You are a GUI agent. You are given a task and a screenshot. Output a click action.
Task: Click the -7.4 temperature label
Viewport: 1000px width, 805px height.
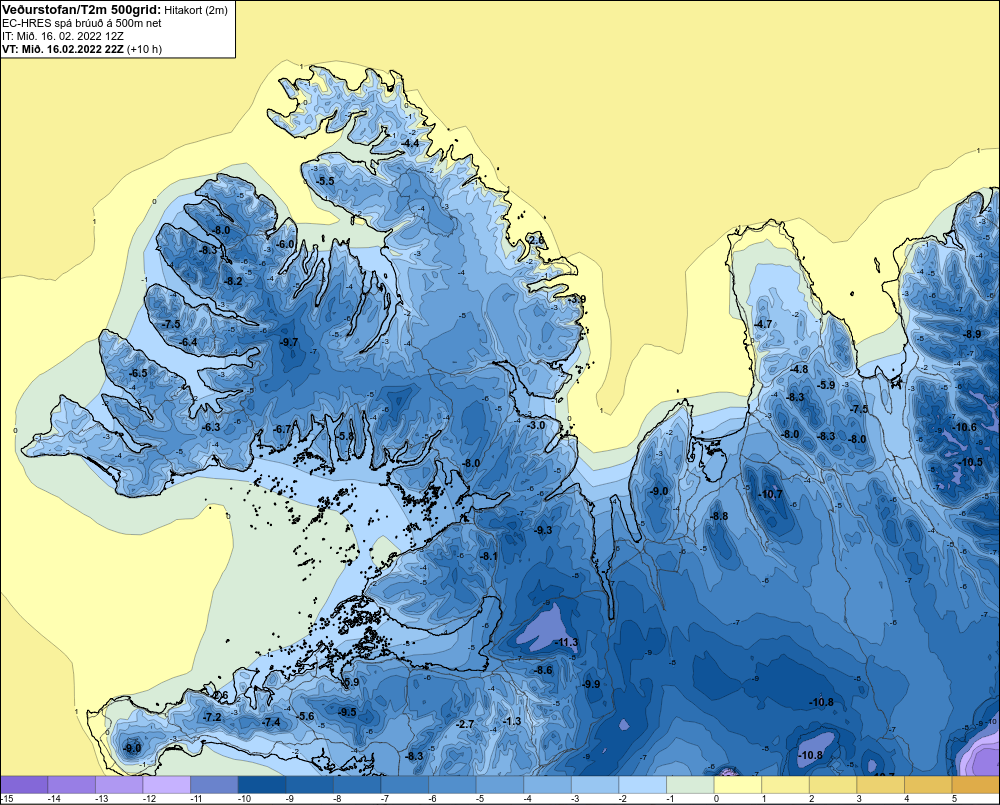click(x=271, y=722)
